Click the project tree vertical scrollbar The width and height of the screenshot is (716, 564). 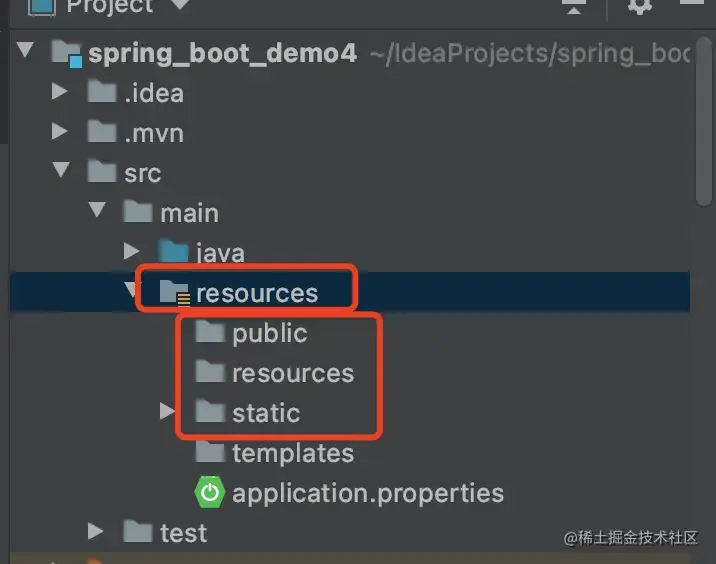(x=704, y=121)
